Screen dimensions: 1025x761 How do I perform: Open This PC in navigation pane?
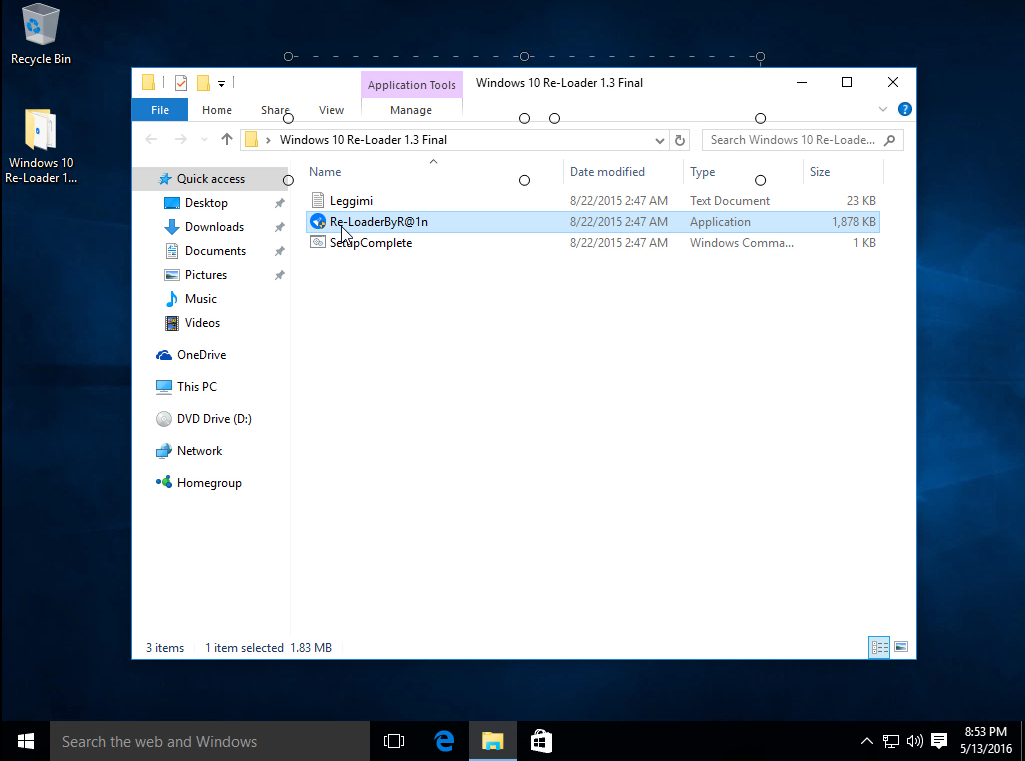(196, 387)
